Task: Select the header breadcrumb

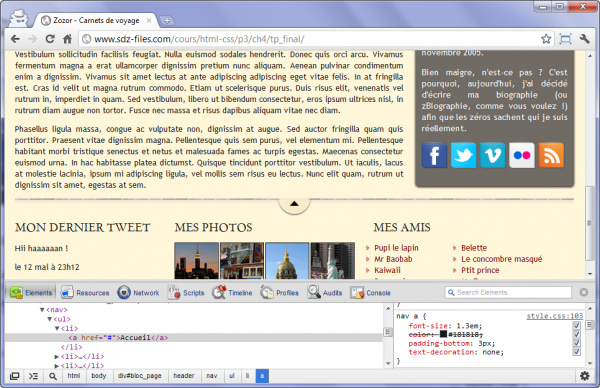Action: tap(184, 376)
